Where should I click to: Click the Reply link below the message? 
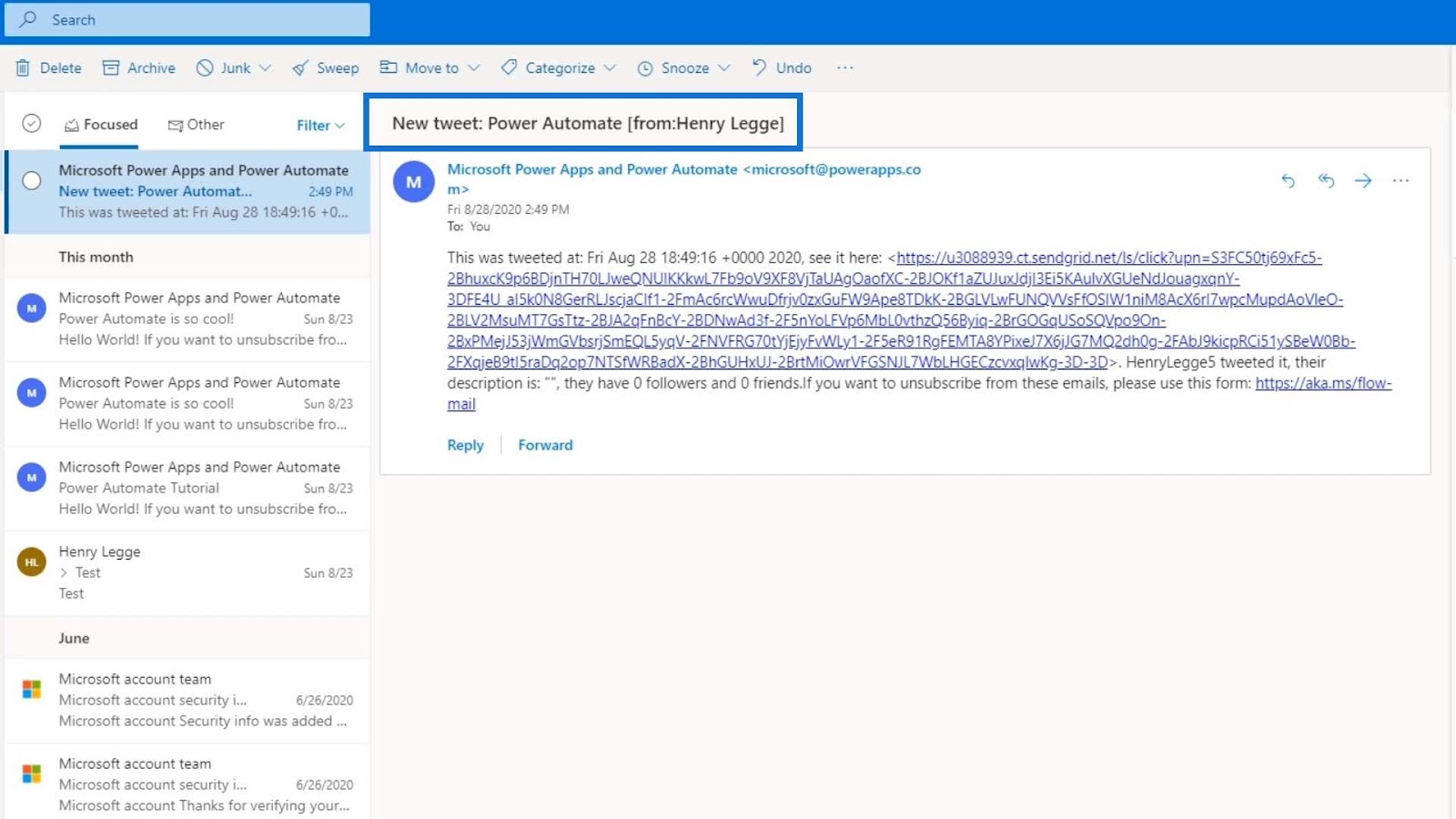click(465, 445)
